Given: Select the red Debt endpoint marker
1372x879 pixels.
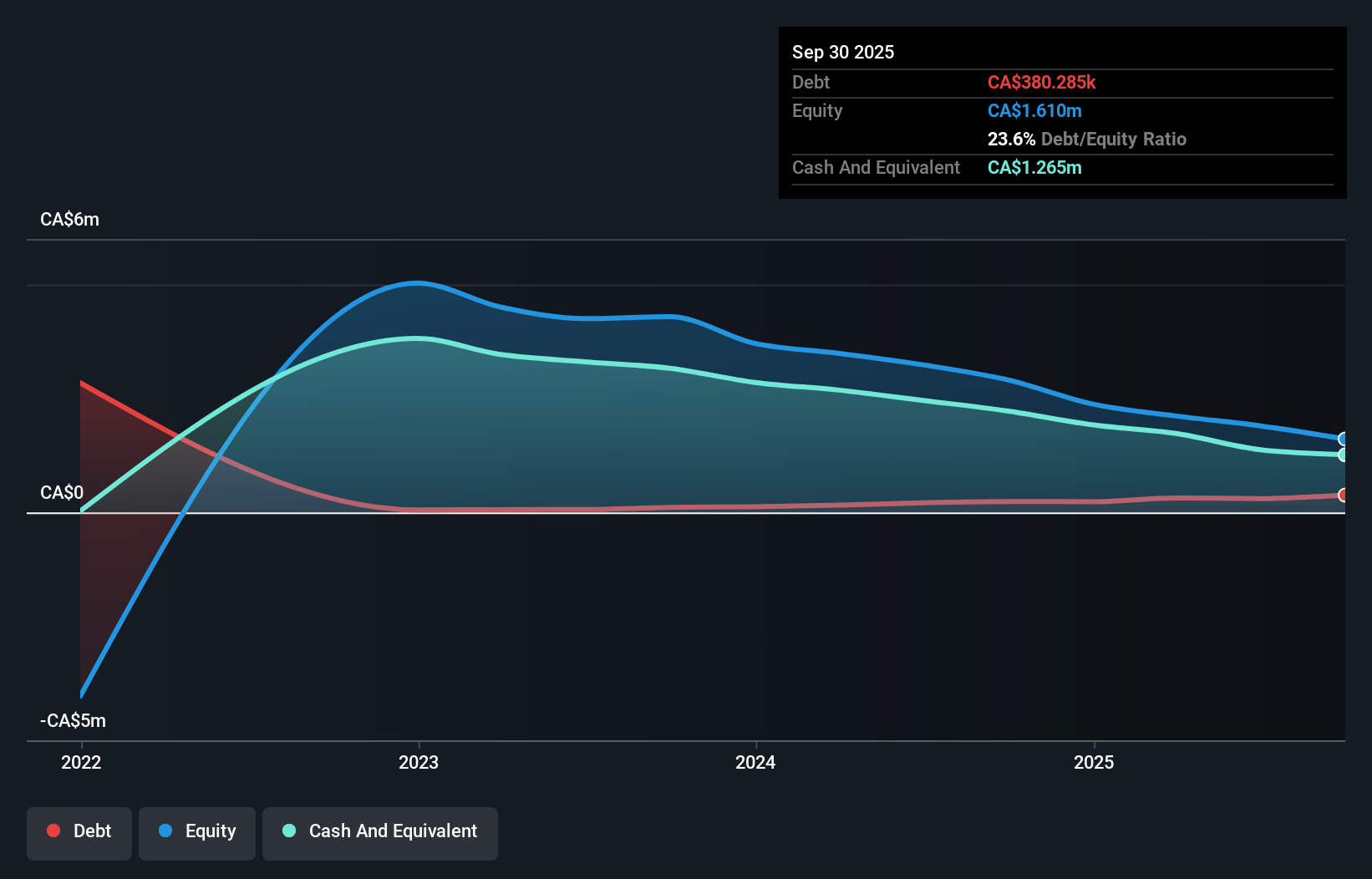Looking at the screenshot, I should 1343,495.
